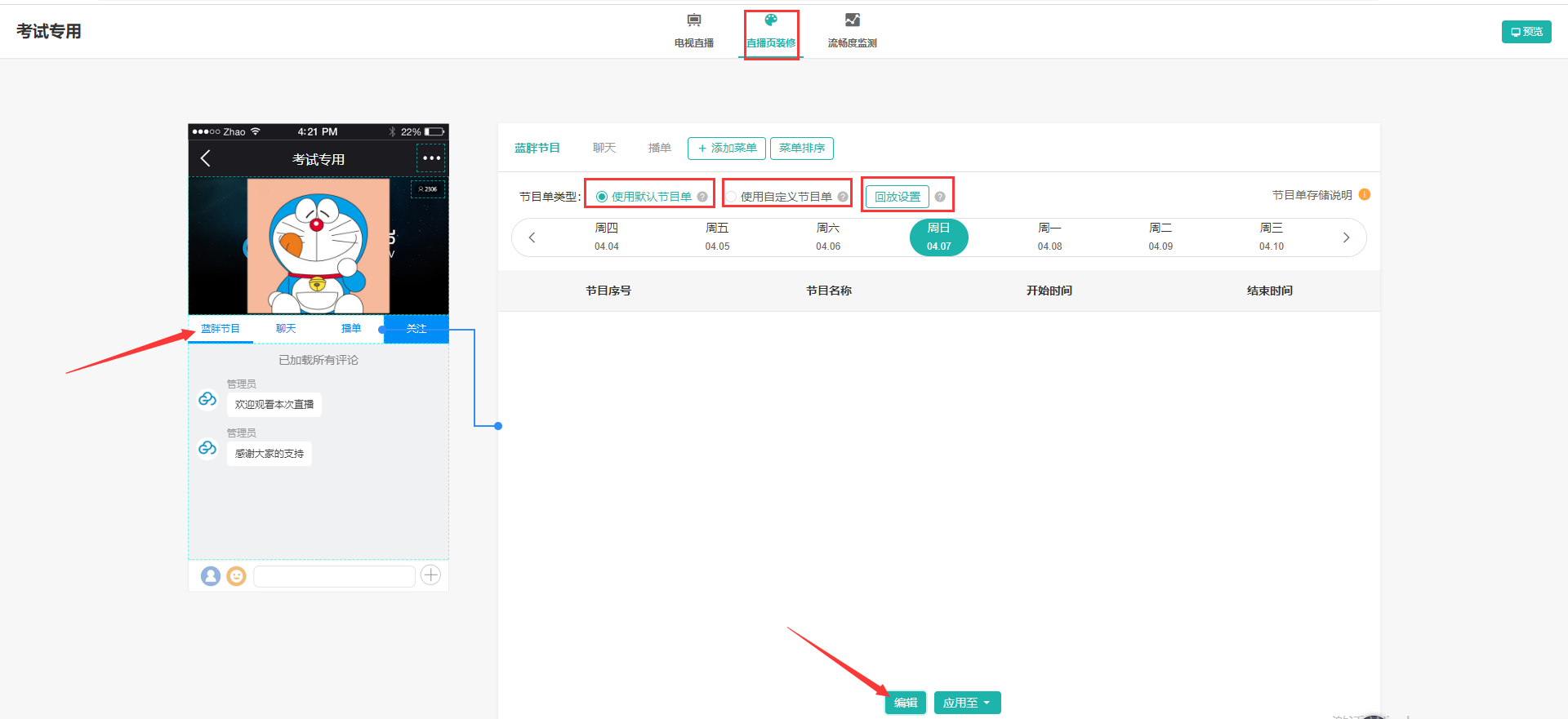1568x719 pixels.
Task: Tap the 播单 tab in phone preview
Action: click(351, 329)
